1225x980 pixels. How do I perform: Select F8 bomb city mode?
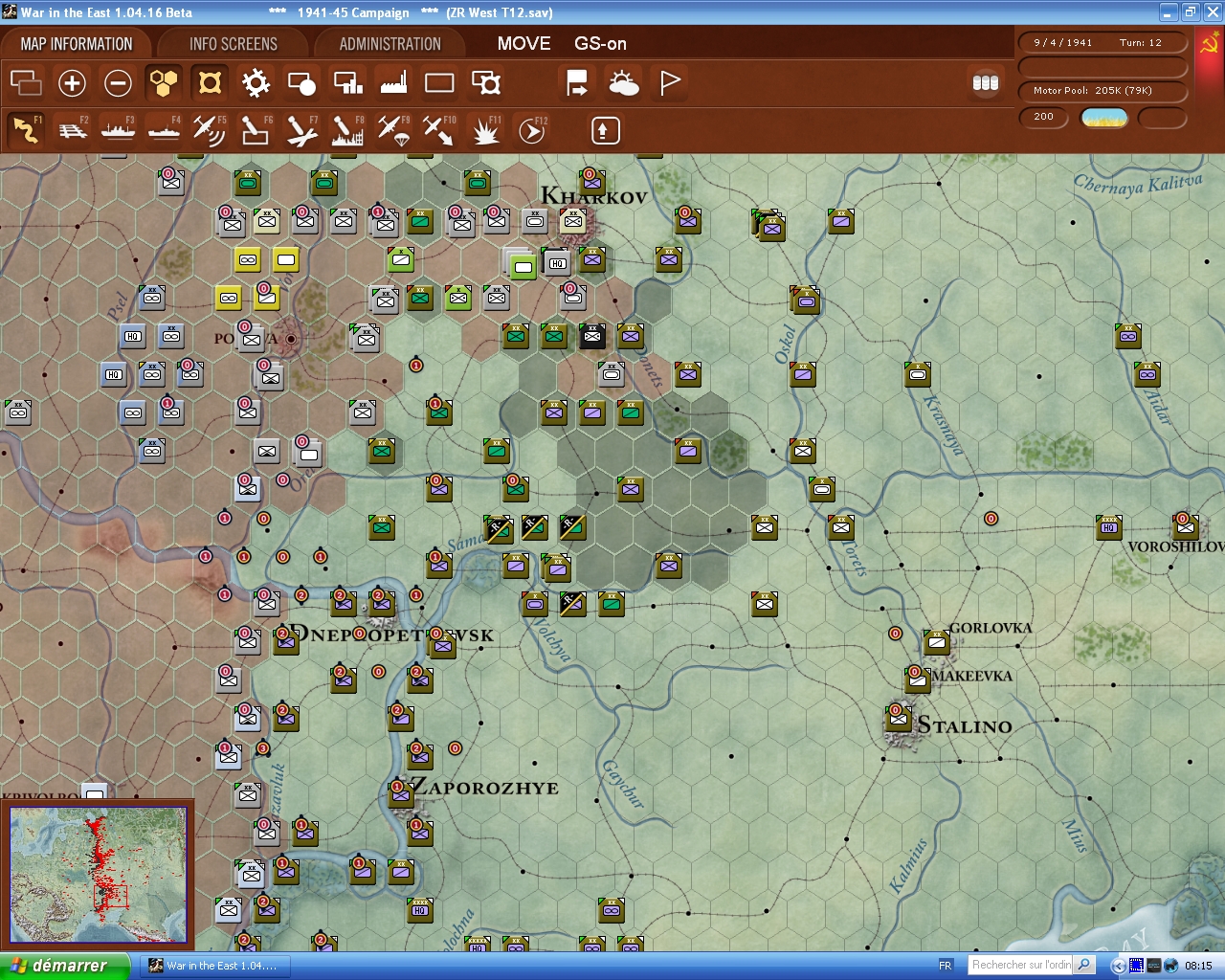pyautogui.click(x=347, y=129)
